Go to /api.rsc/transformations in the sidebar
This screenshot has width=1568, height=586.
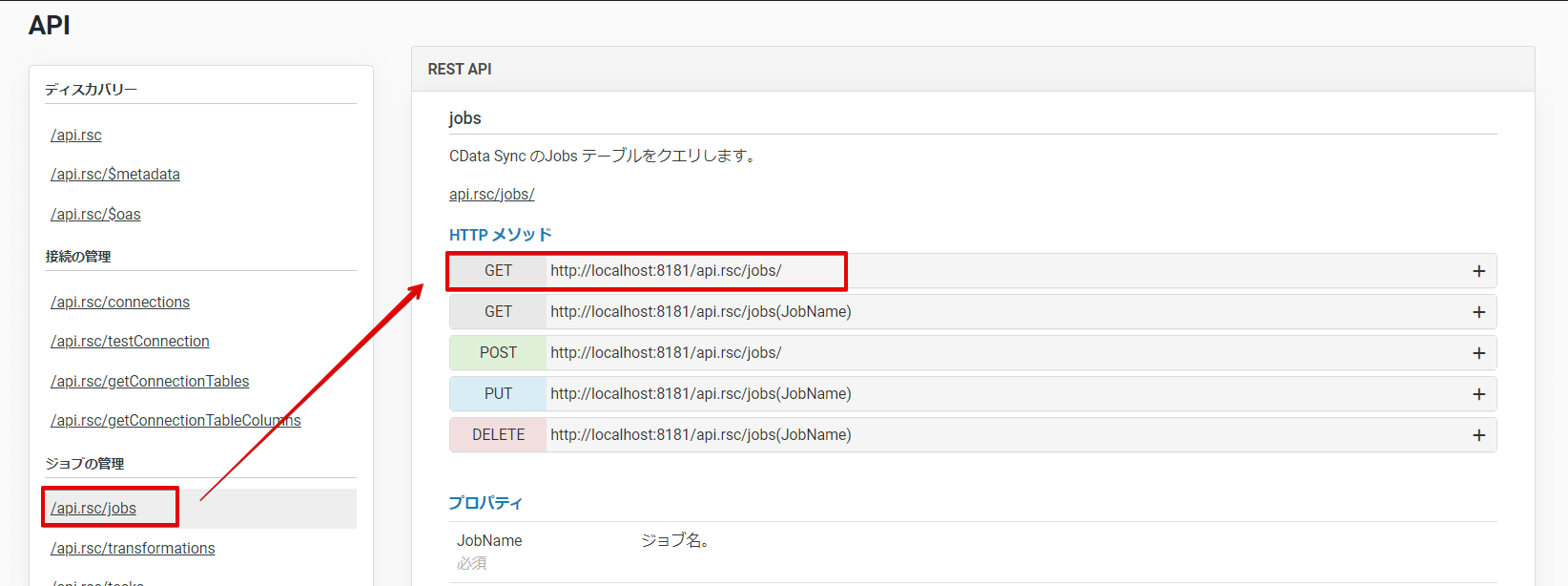(x=133, y=549)
